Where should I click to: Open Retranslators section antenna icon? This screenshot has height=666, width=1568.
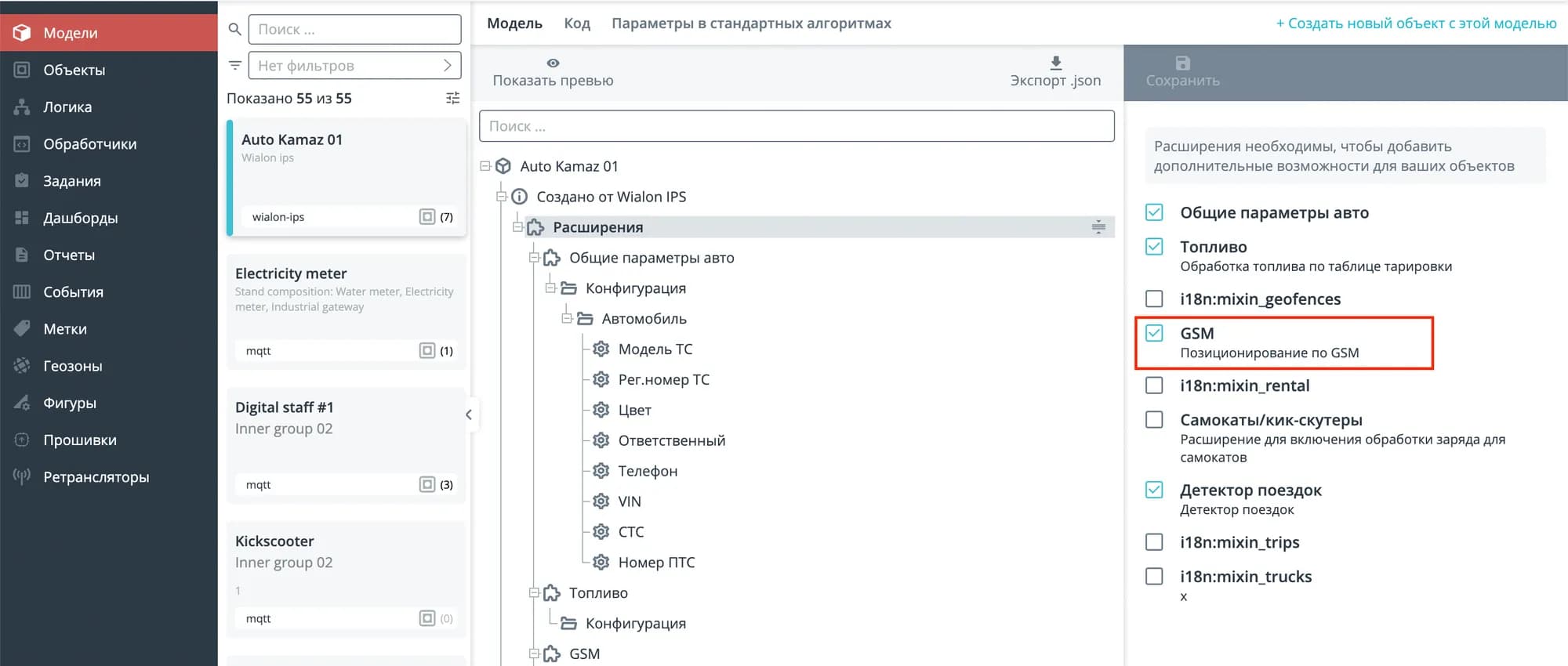point(22,476)
